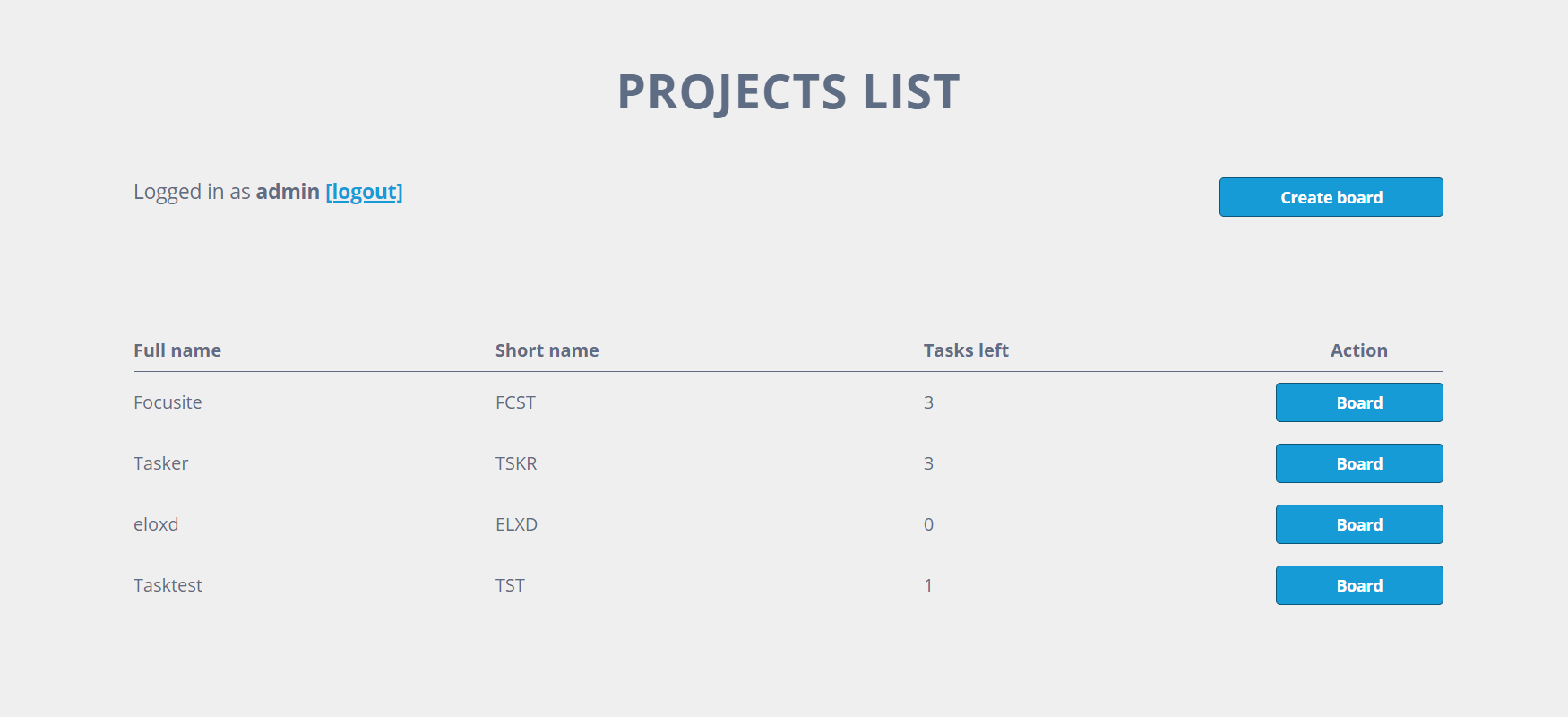Select the eloxd project name
Image resolution: width=1568 pixels, height=717 pixels.
(x=157, y=524)
